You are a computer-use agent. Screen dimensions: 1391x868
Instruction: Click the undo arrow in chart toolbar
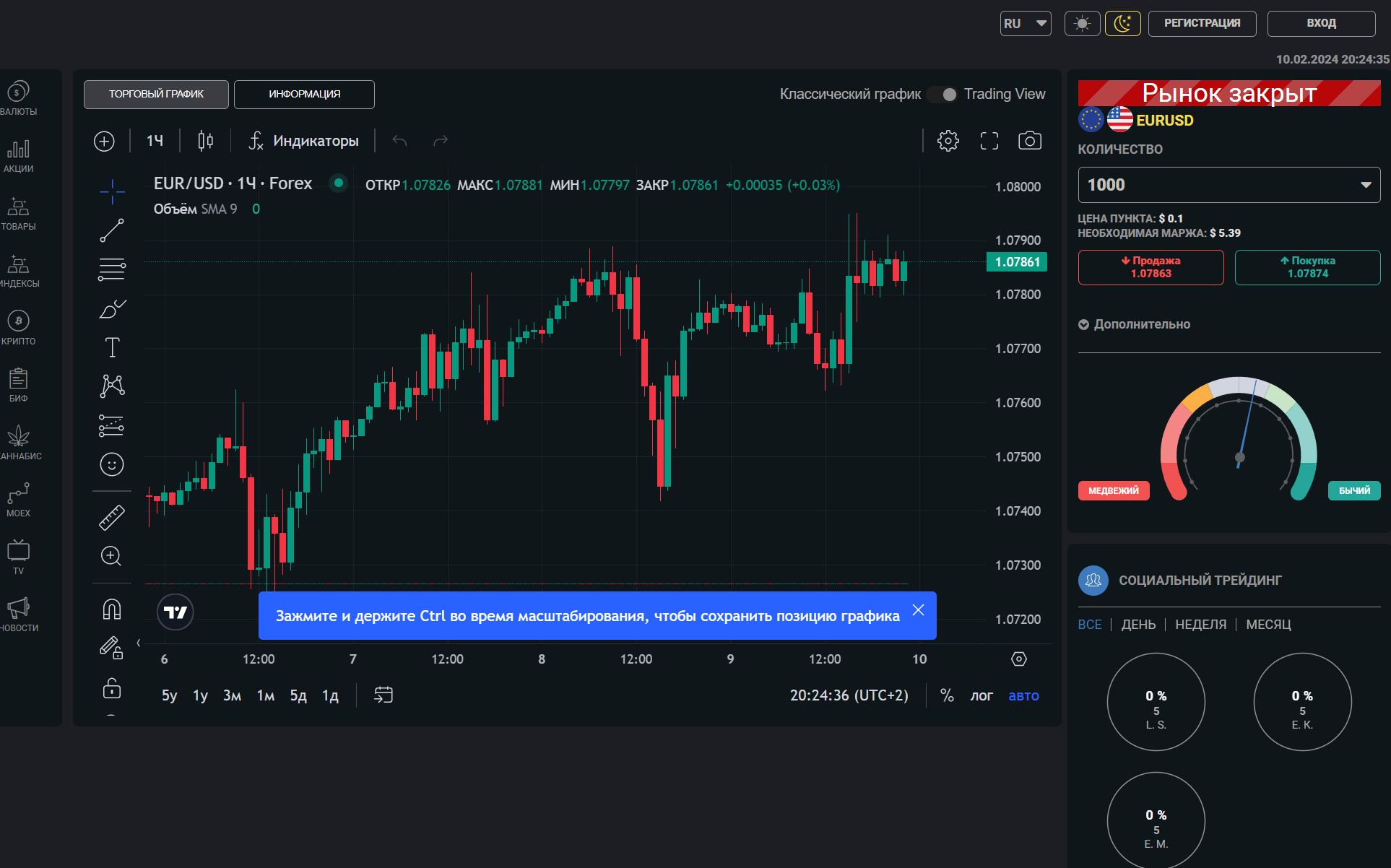click(x=399, y=141)
